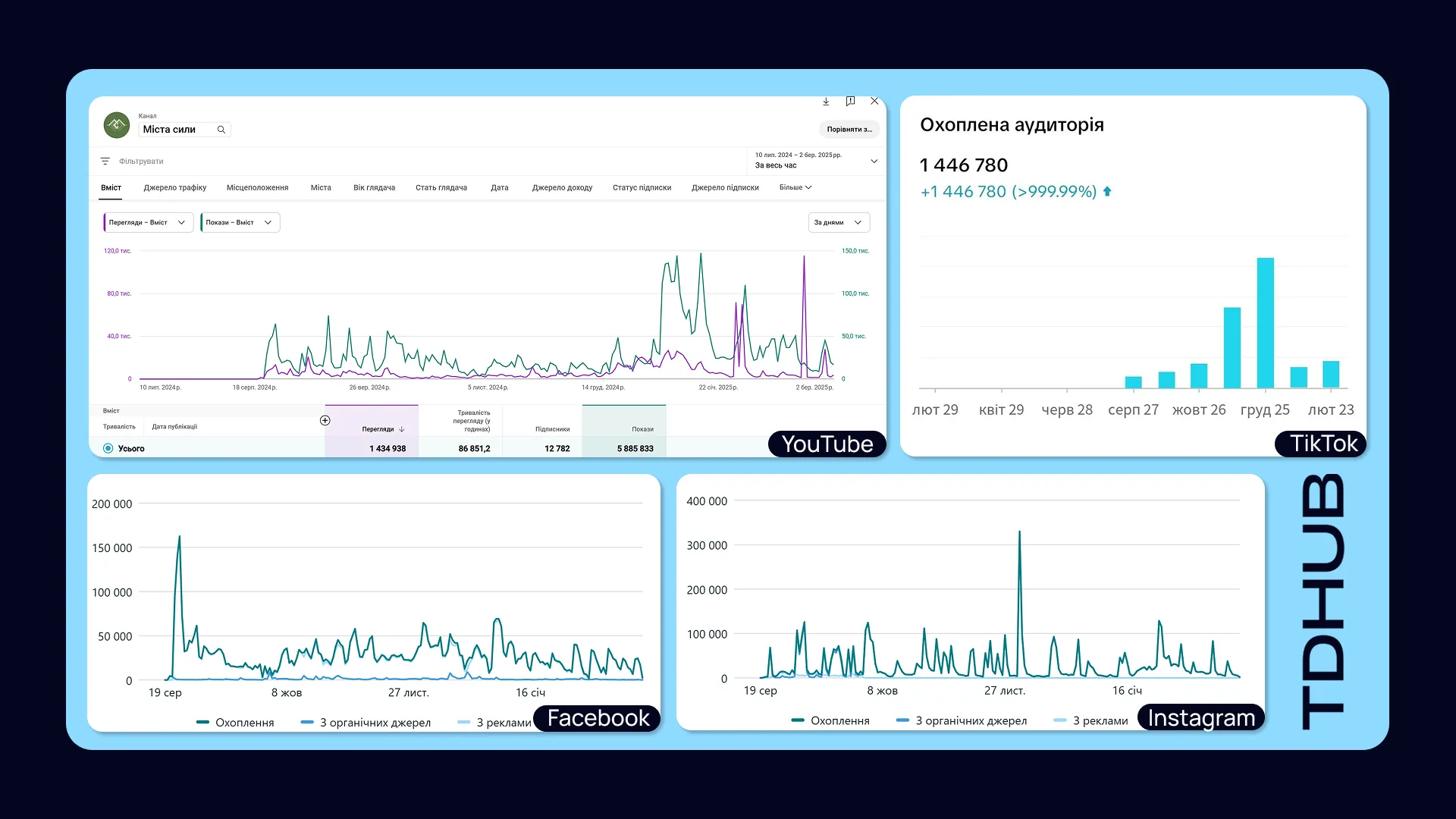Toggle З органічних джерел legend in Facebook chart
The width and height of the screenshot is (1456, 819).
click(366, 723)
